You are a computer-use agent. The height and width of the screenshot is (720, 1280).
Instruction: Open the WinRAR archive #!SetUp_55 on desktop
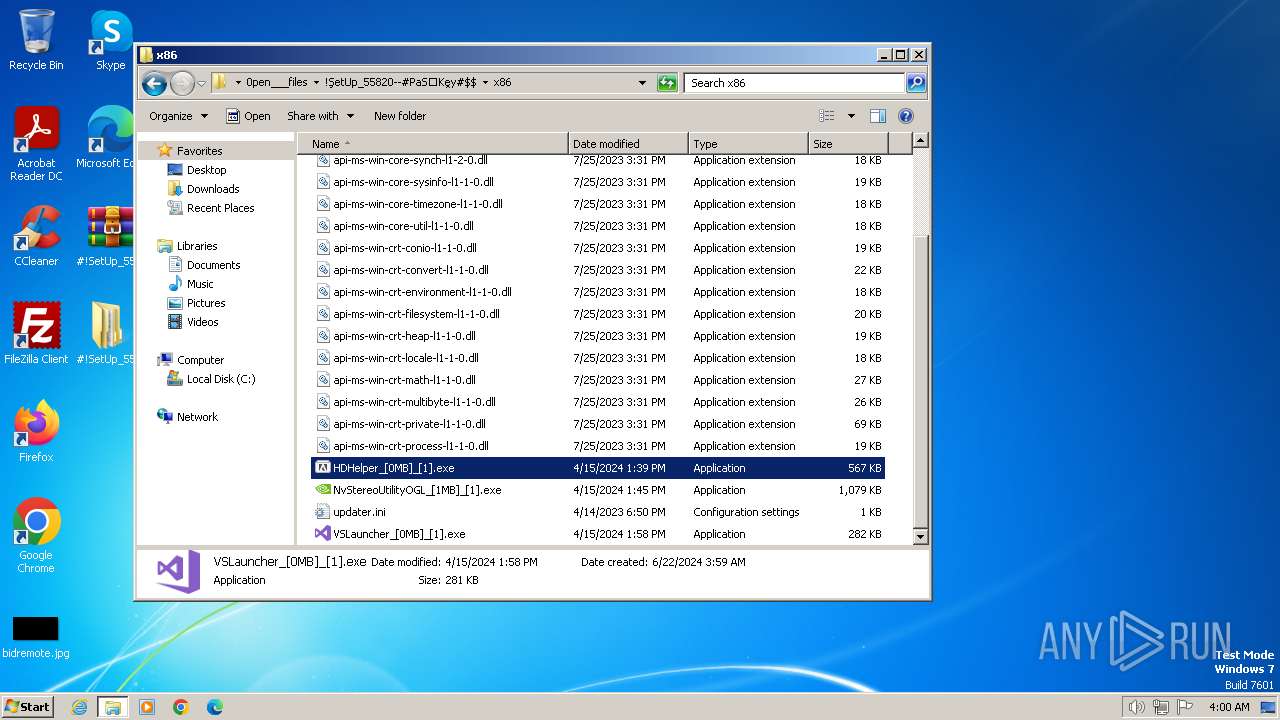click(108, 236)
